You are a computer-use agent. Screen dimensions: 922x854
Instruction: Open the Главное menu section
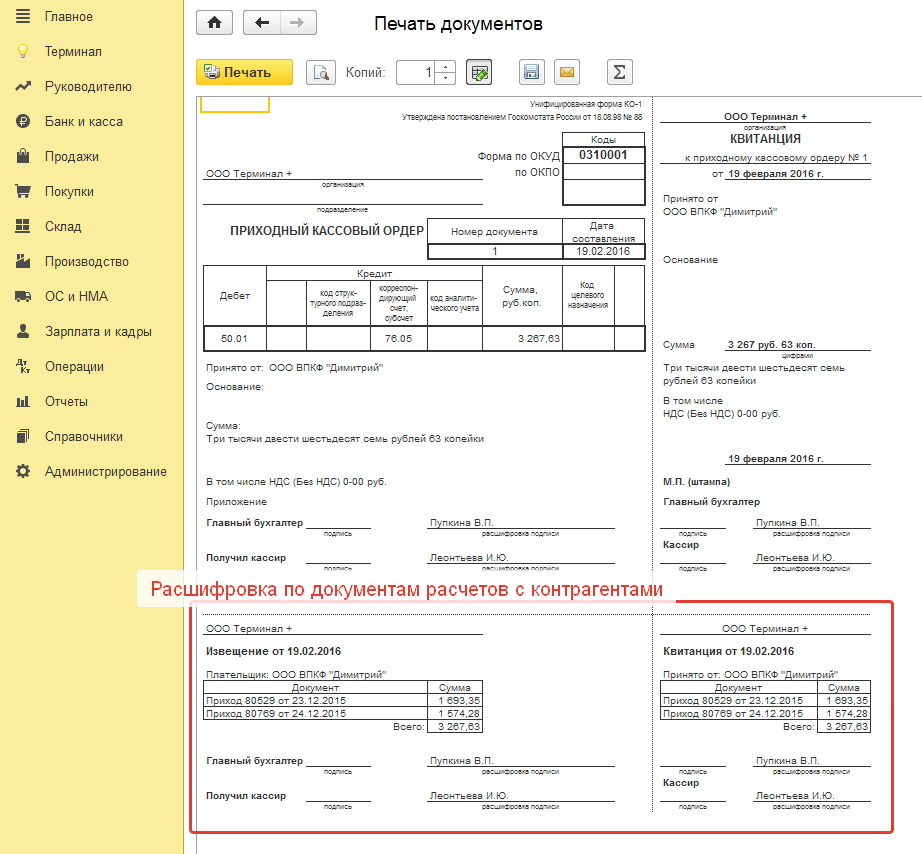pos(68,17)
